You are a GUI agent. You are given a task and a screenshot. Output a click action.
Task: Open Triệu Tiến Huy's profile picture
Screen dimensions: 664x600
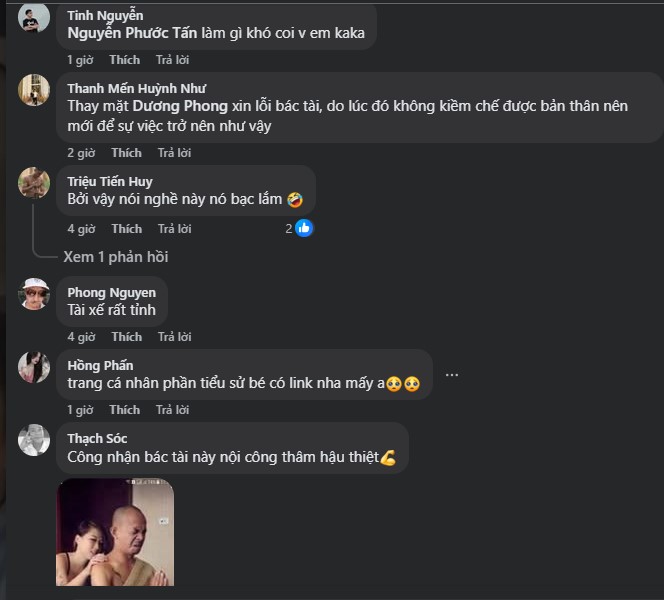pos(34,182)
